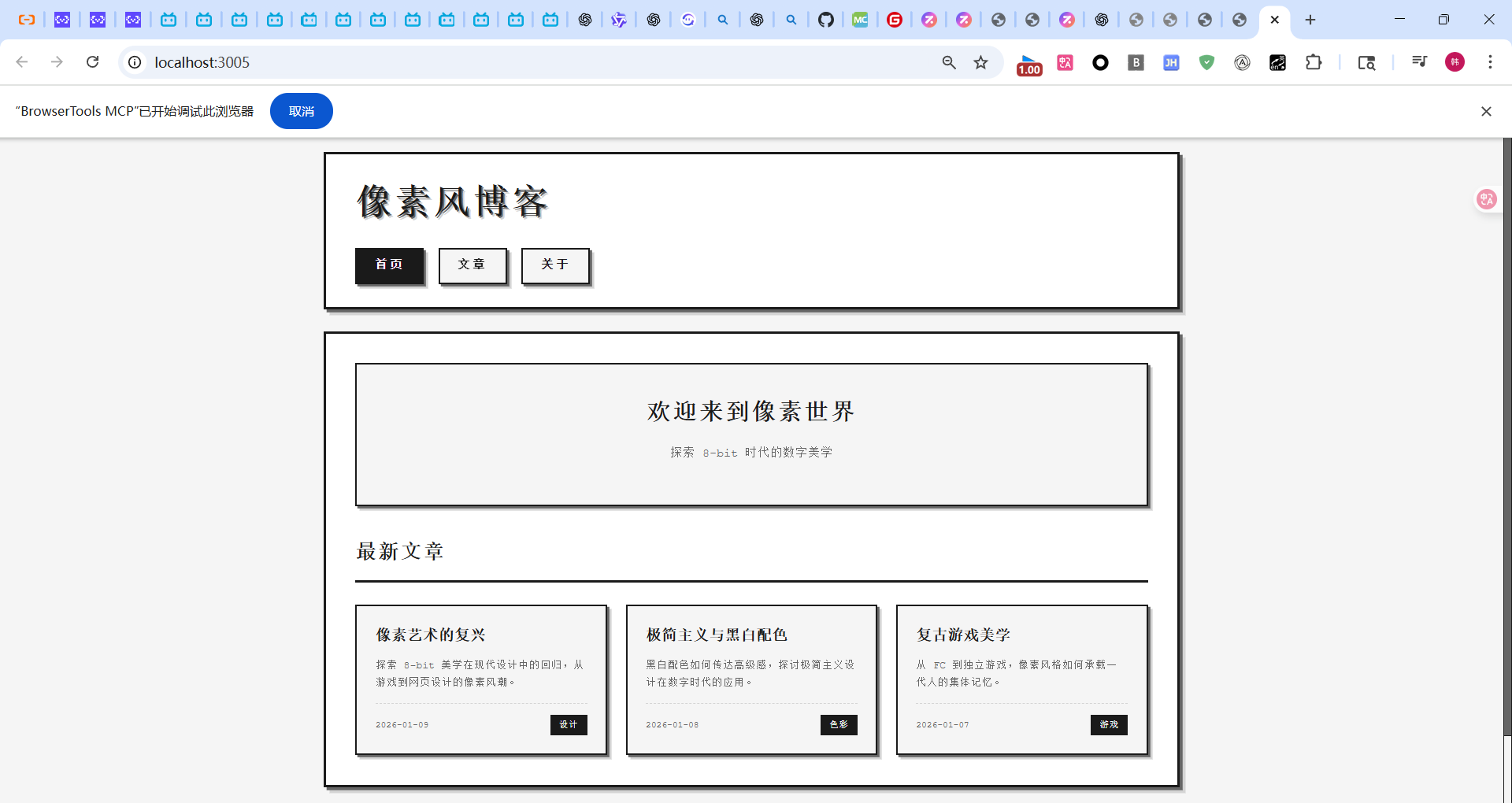Click the green shield extension icon
1512x803 pixels.
(1206, 62)
